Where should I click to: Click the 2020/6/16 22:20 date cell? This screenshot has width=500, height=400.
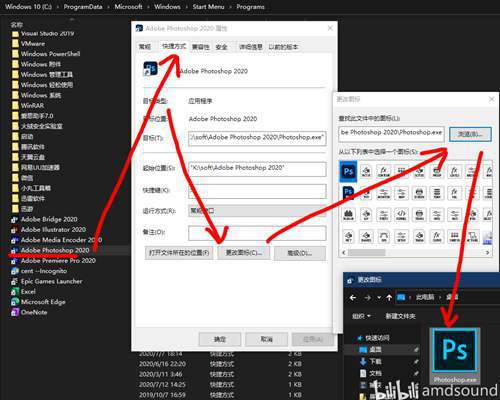[x=163, y=364]
